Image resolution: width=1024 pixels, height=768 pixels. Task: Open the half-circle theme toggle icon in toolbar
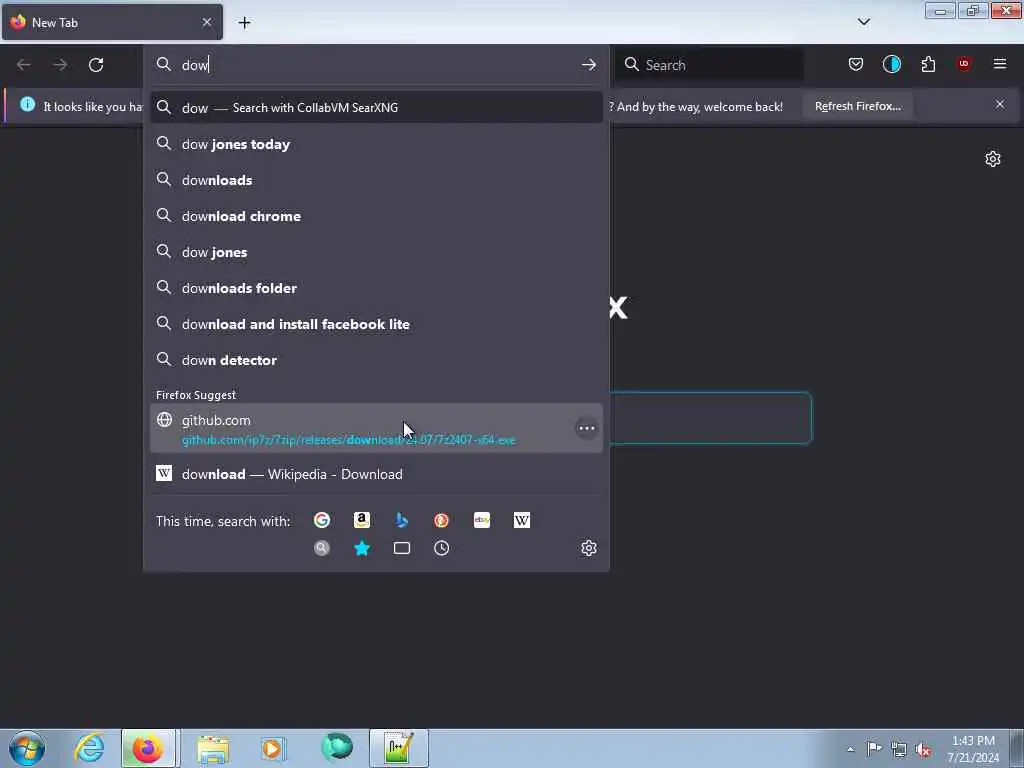tap(891, 64)
